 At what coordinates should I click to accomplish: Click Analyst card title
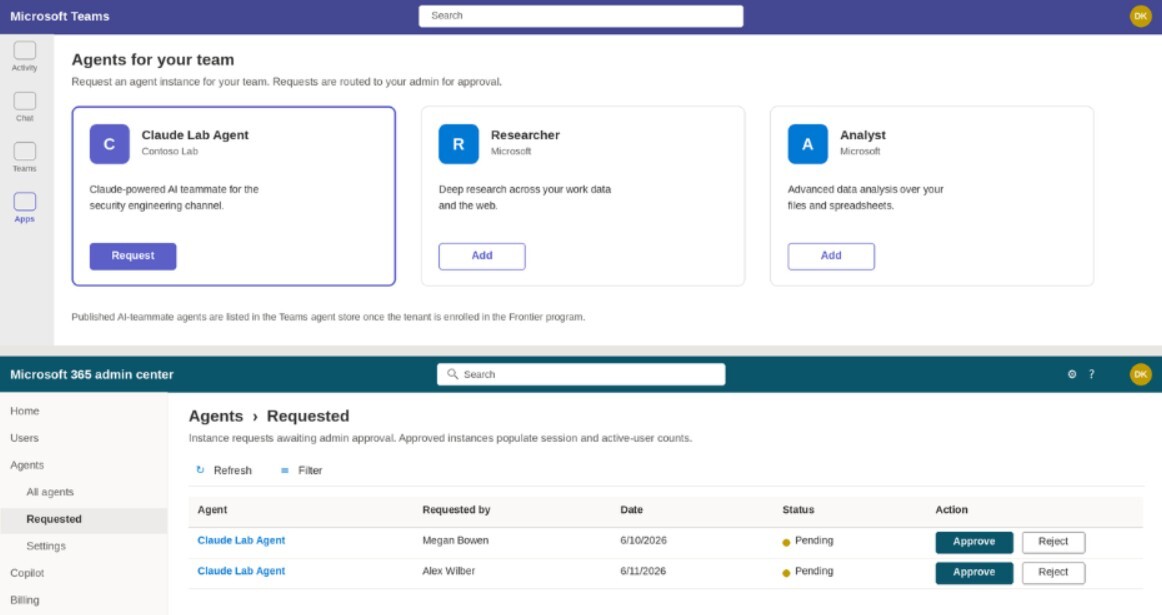point(863,135)
